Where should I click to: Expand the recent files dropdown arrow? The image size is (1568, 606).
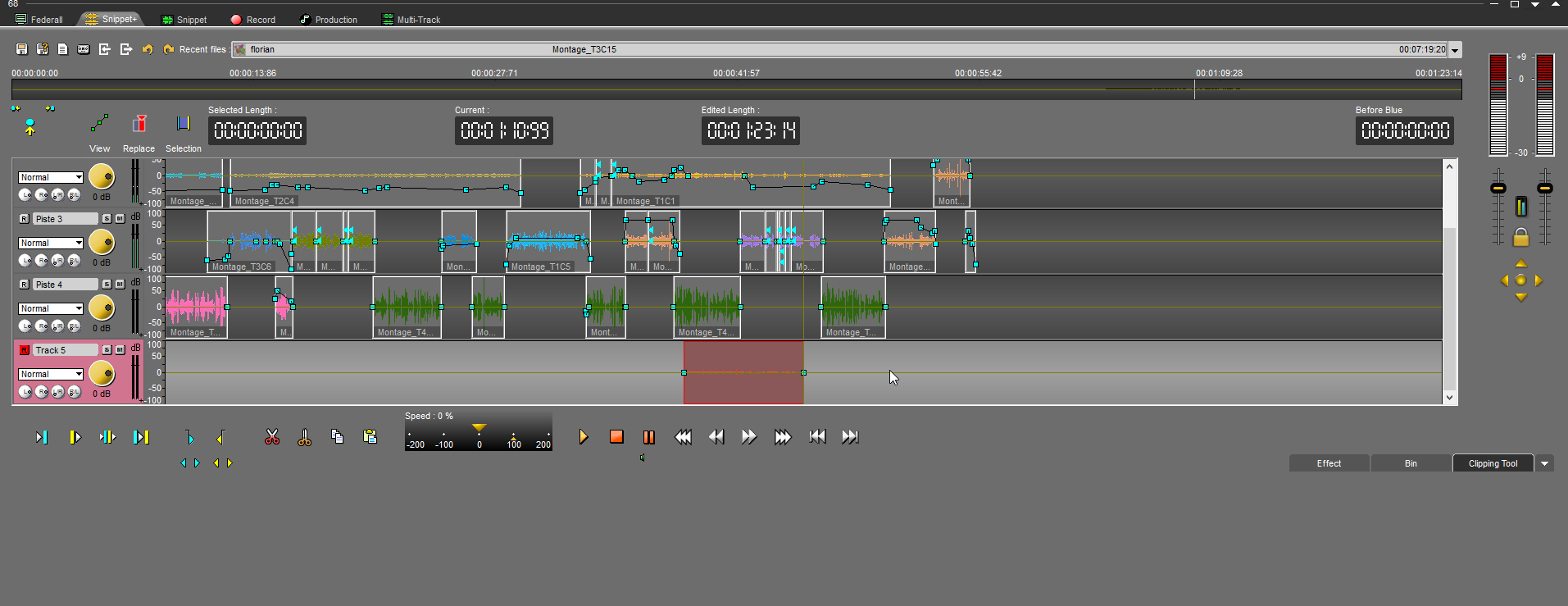pyautogui.click(x=1455, y=50)
